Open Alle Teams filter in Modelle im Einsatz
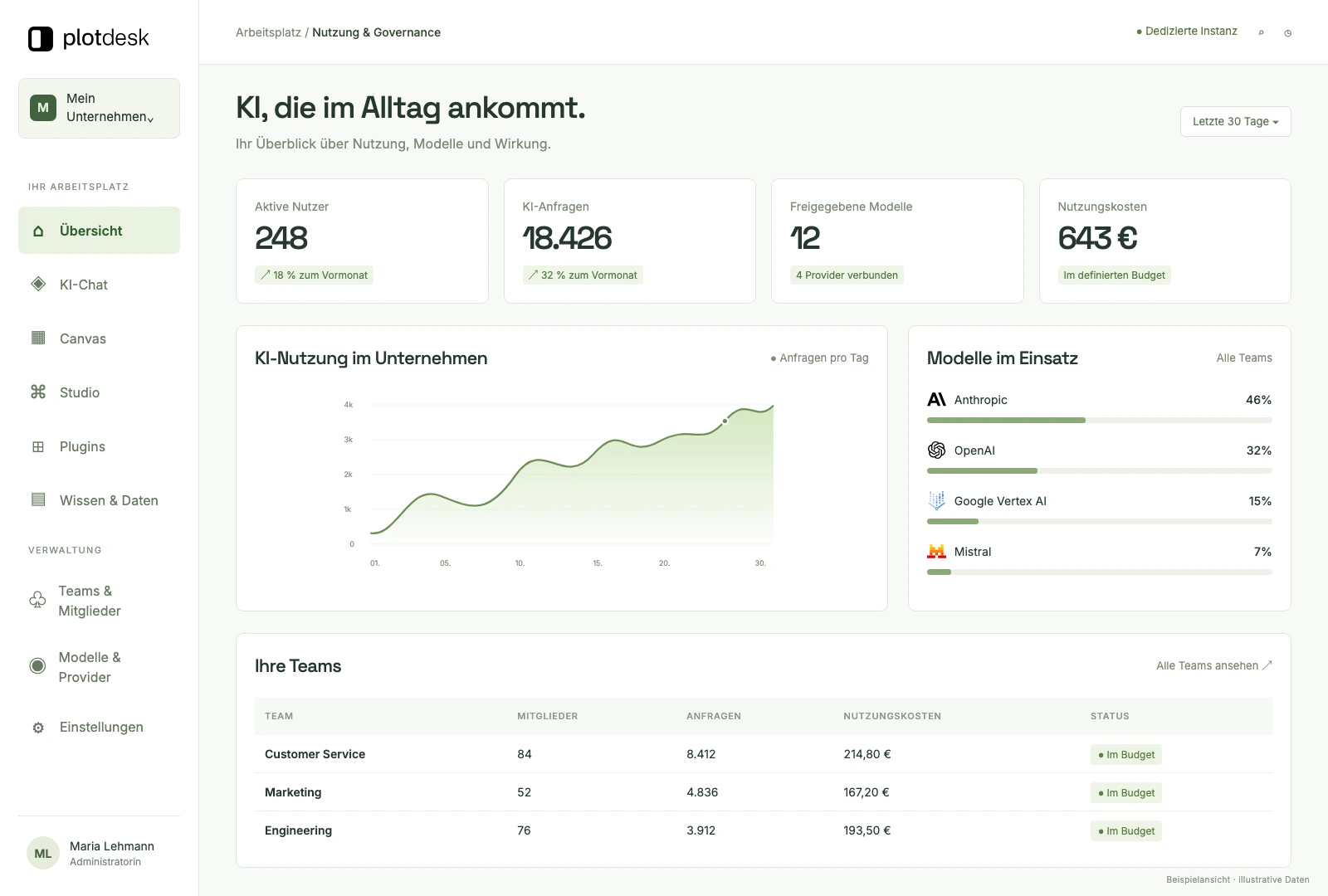The width and height of the screenshot is (1328, 896). [x=1243, y=358]
